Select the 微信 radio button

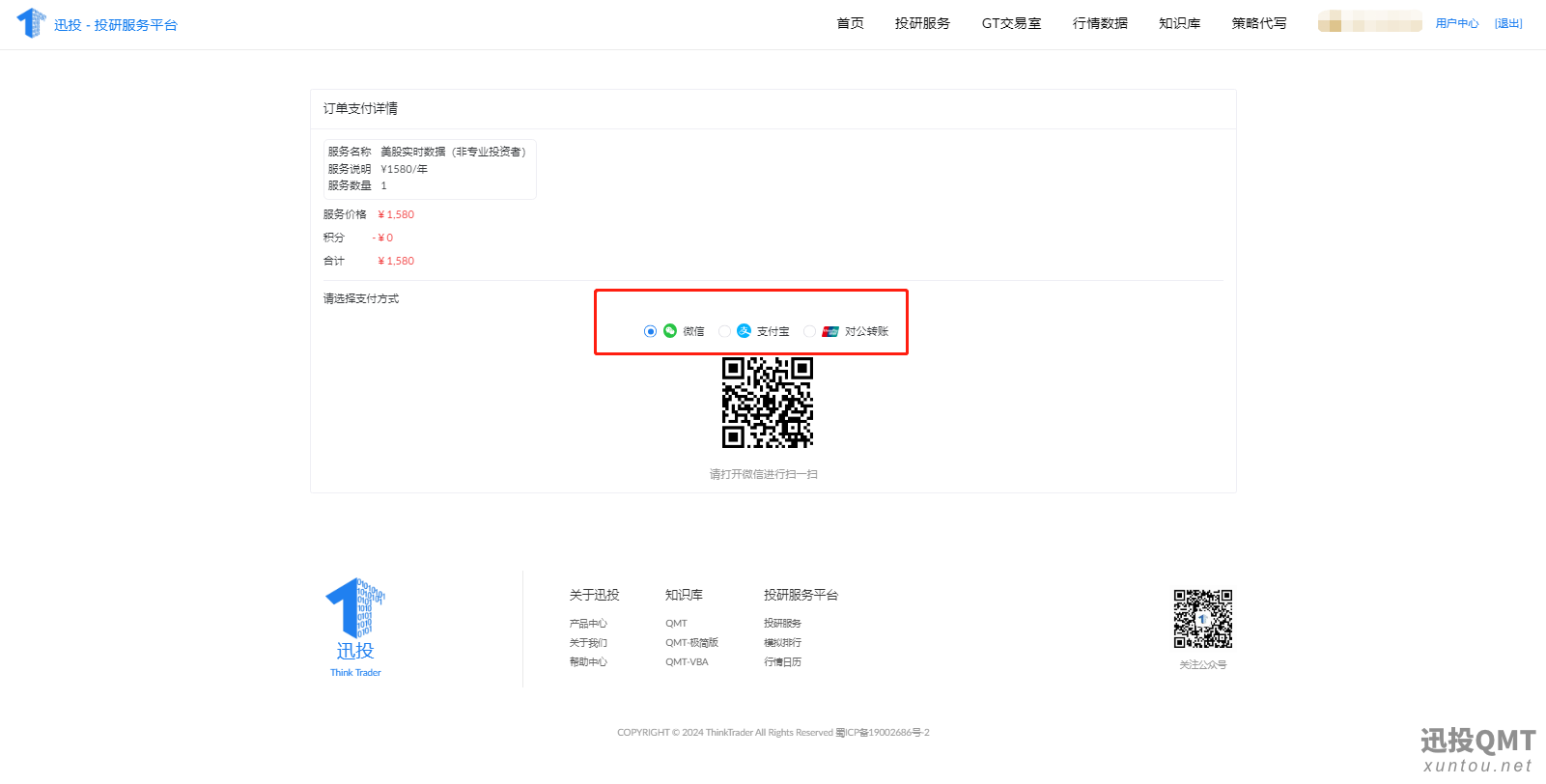(x=650, y=331)
